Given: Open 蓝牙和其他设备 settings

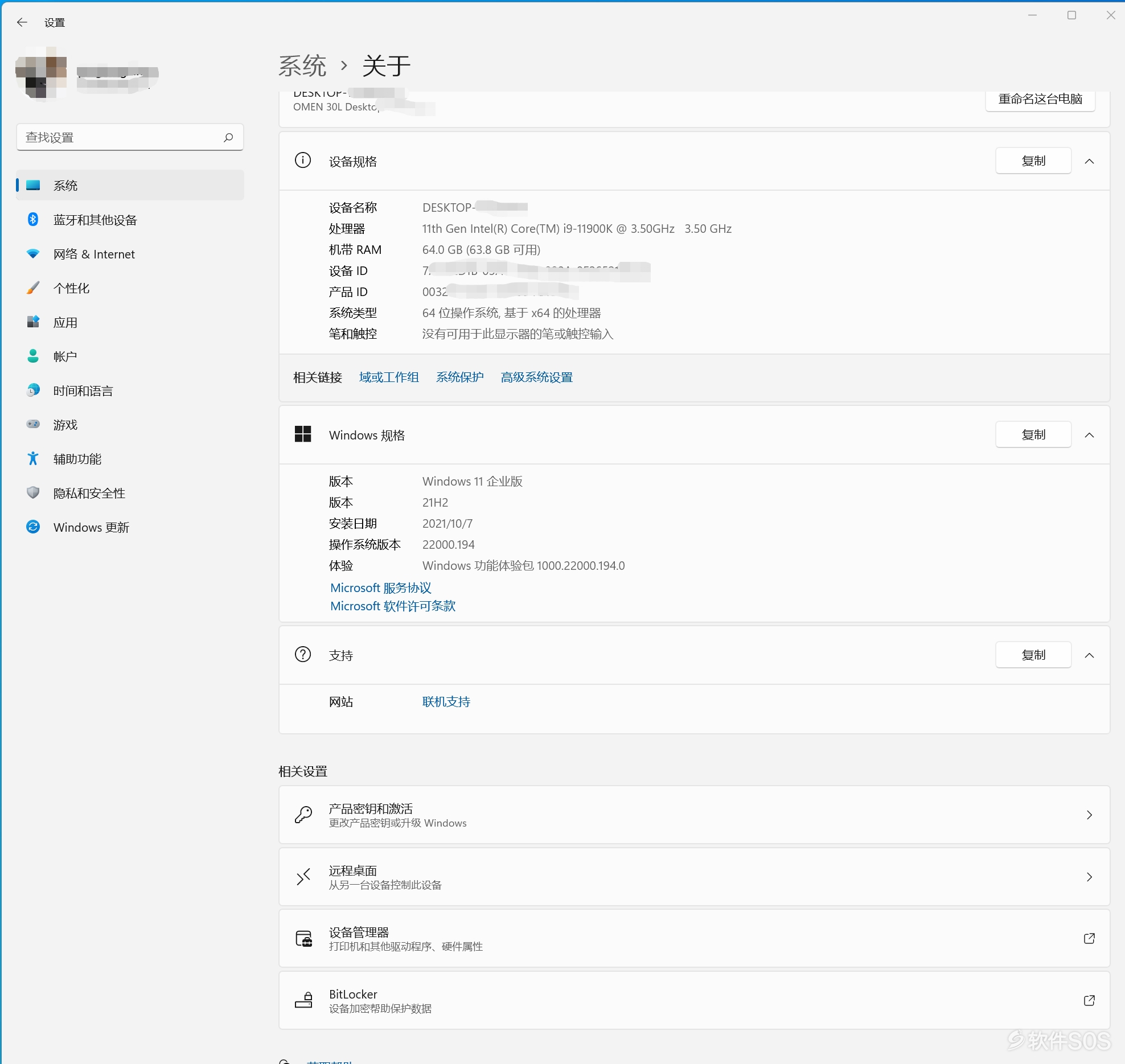Looking at the screenshot, I should tap(130, 219).
